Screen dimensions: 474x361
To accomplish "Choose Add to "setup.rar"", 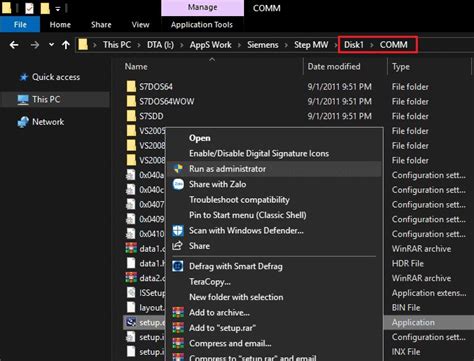I will pyautogui.click(x=222, y=328).
